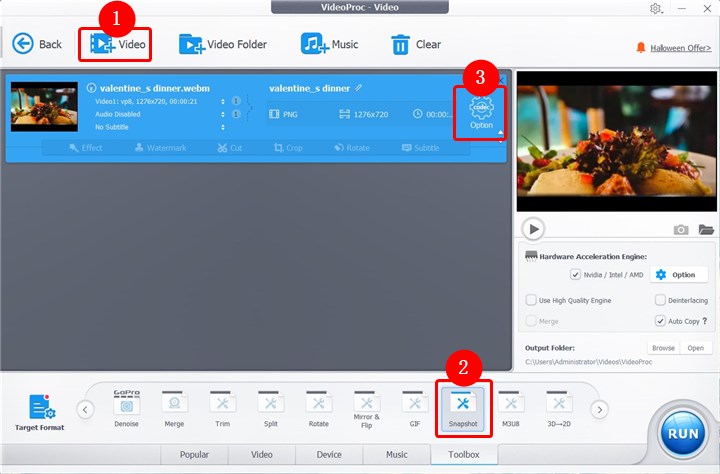Open the Halloween Offer link

click(x=681, y=48)
